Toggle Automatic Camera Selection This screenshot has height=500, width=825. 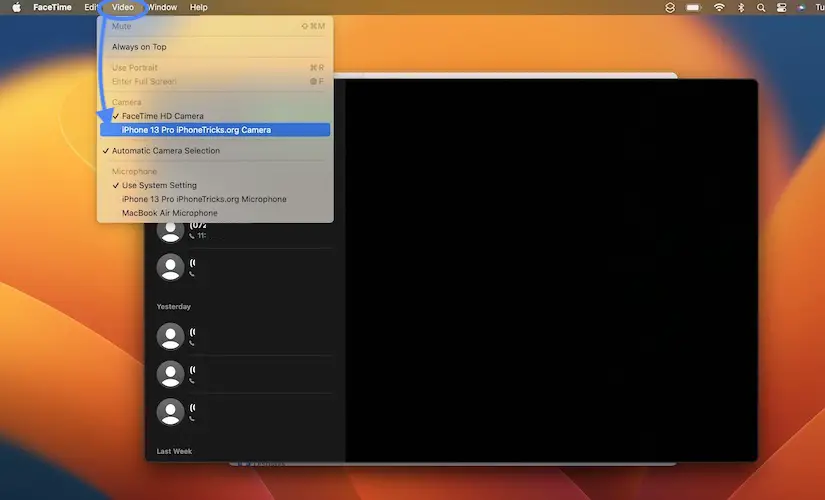pos(165,151)
